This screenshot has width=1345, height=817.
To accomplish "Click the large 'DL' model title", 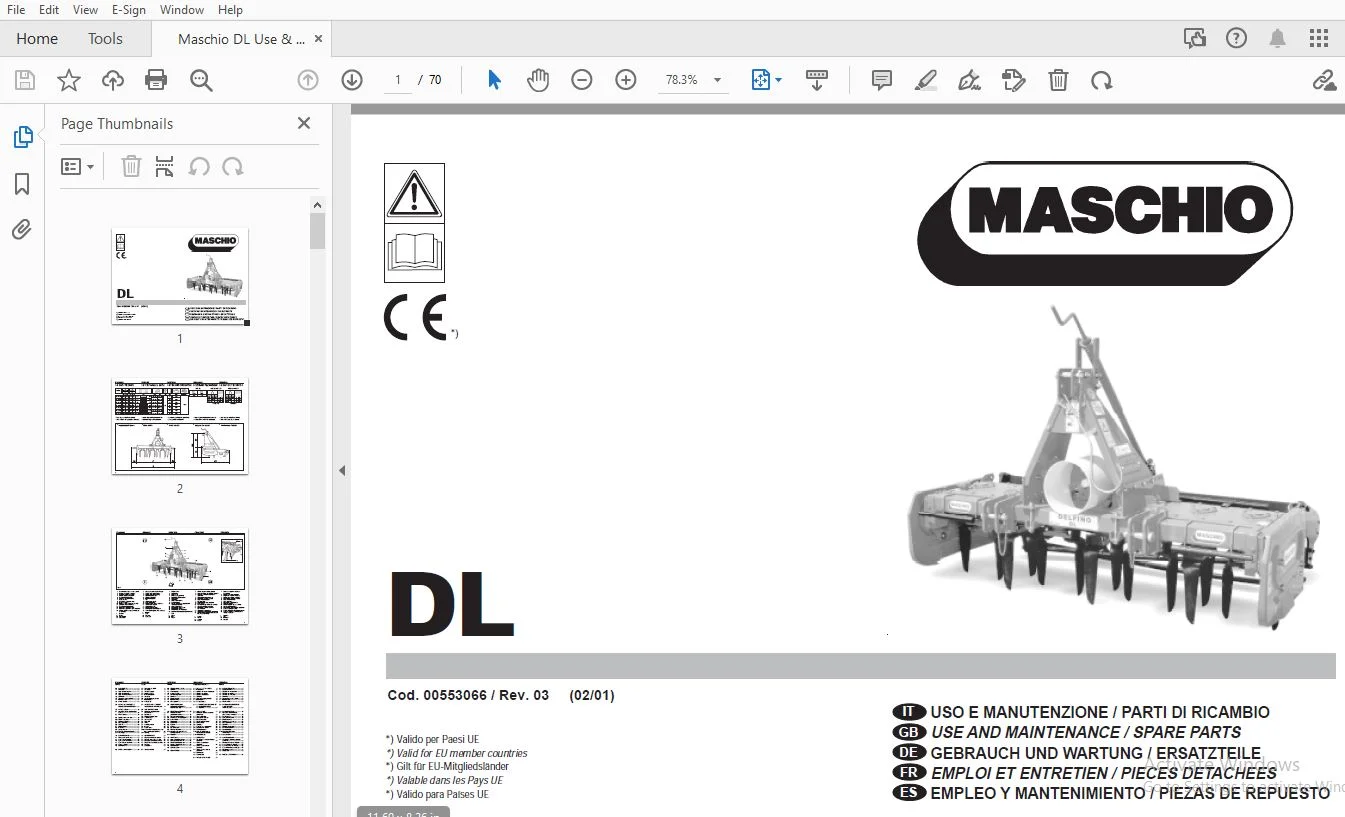I will [x=451, y=604].
